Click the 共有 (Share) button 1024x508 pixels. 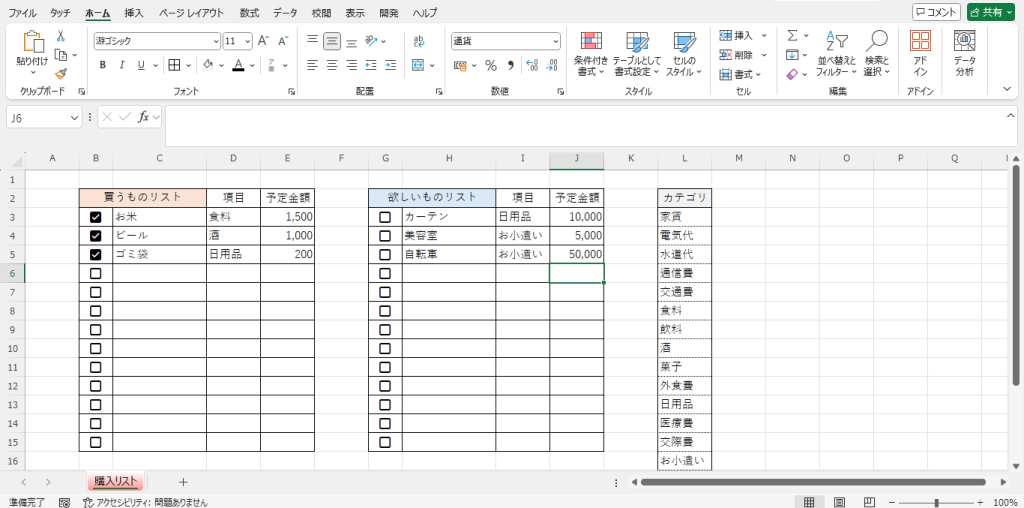click(991, 12)
